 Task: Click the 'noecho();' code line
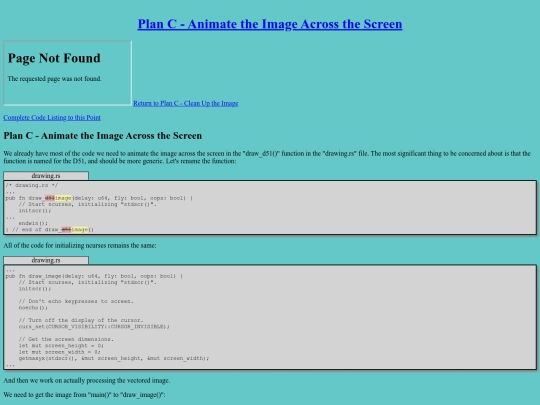click(33, 308)
